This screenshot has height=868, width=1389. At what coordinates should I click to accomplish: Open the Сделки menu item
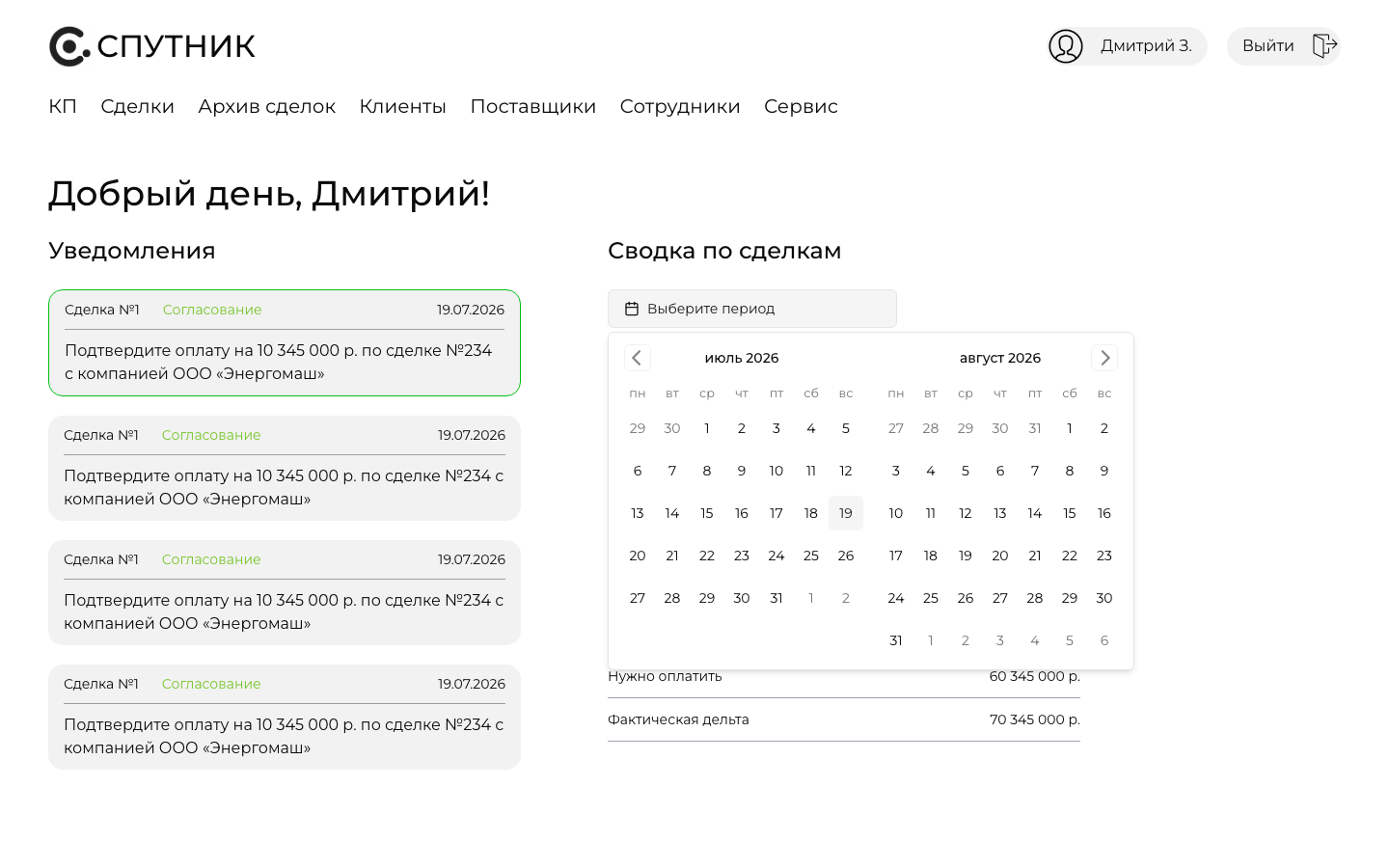pos(138,106)
